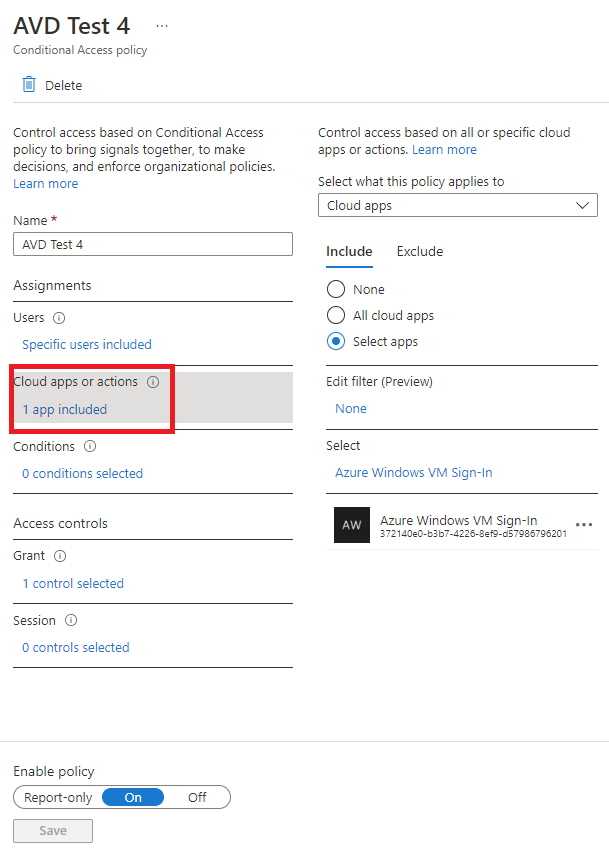Click the Conditional Access policy subtitle

point(80,50)
